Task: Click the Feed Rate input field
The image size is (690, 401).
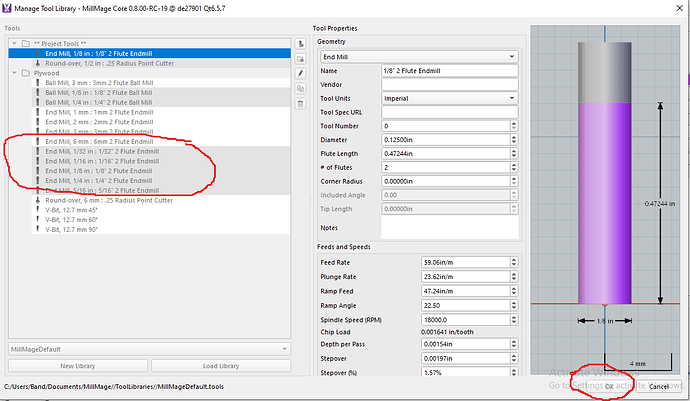Action: coord(464,261)
